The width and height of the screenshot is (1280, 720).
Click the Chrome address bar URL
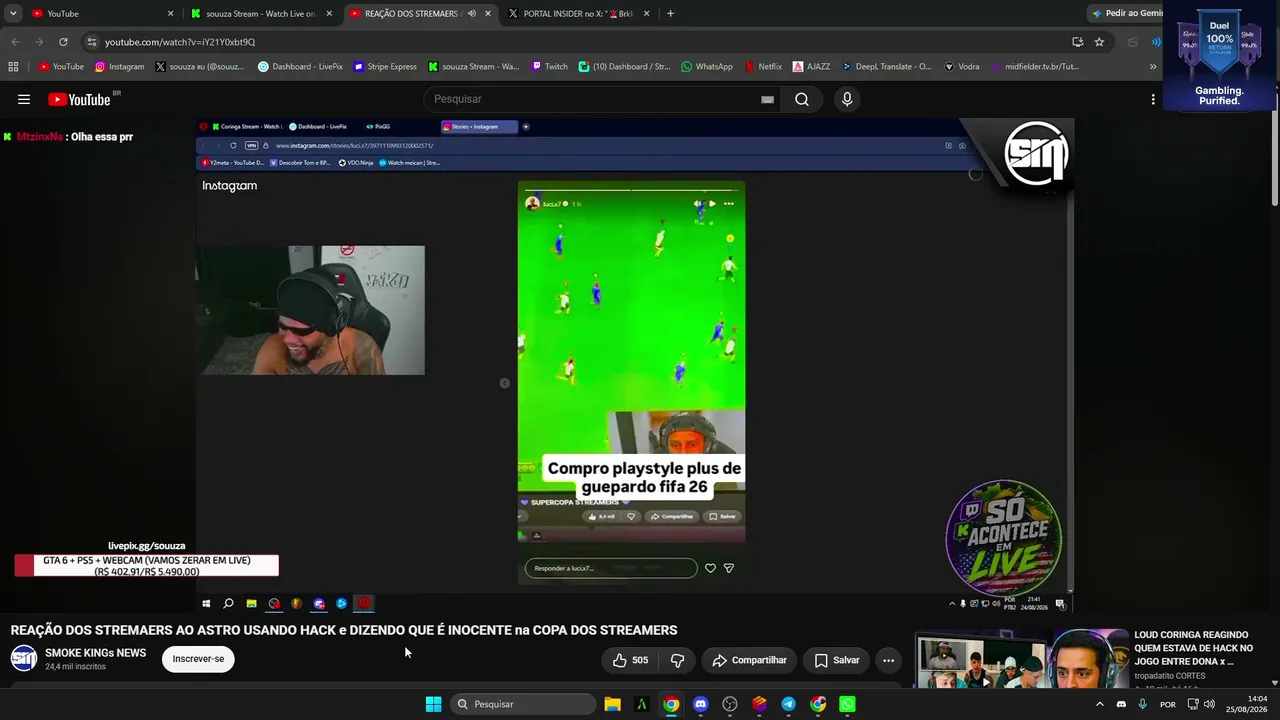click(180, 42)
